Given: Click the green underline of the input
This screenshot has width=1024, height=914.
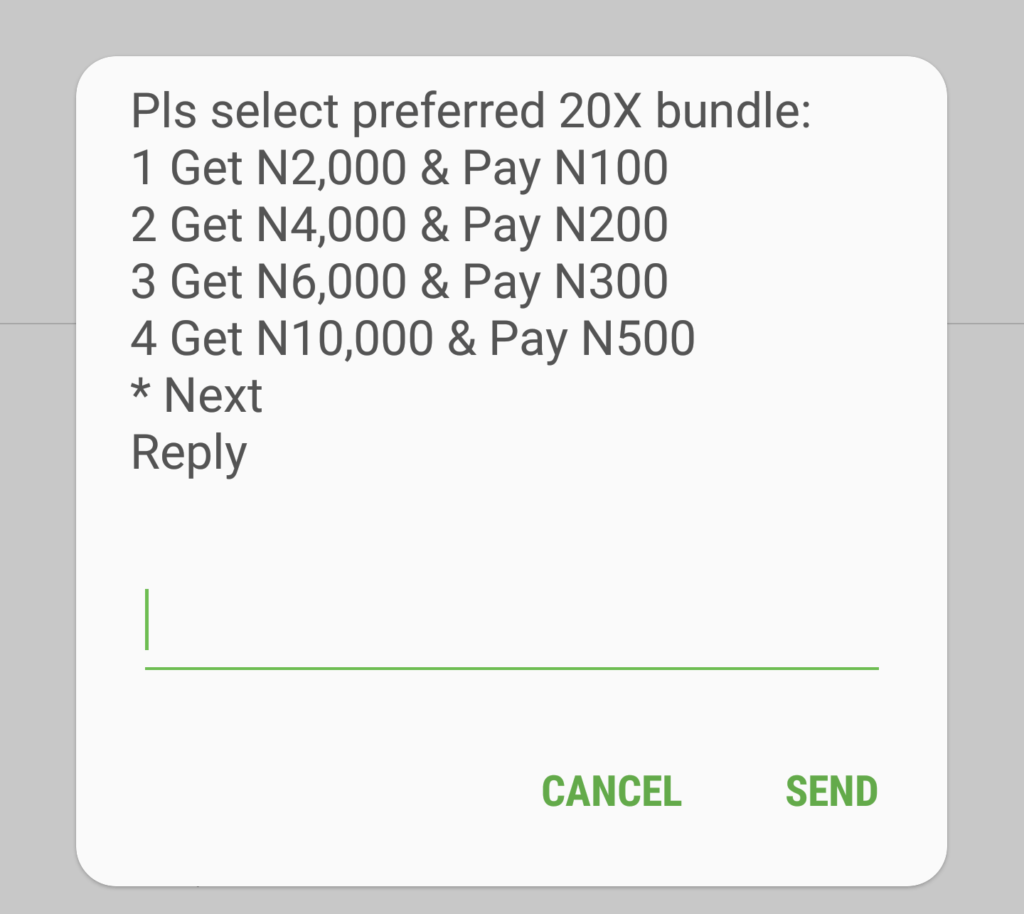Looking at the screenshot, I should click(x=511, y=667).
